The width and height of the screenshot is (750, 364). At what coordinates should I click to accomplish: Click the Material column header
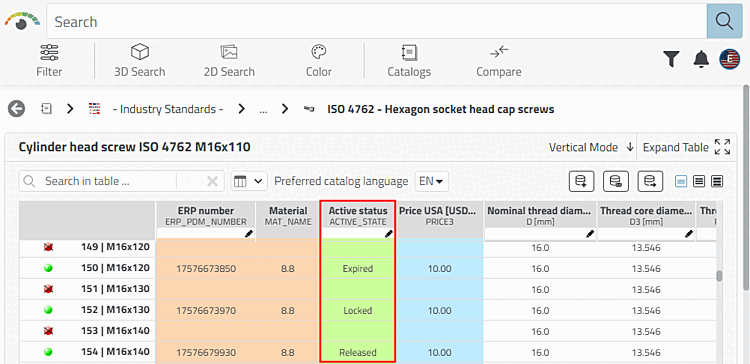click(287, 215)
